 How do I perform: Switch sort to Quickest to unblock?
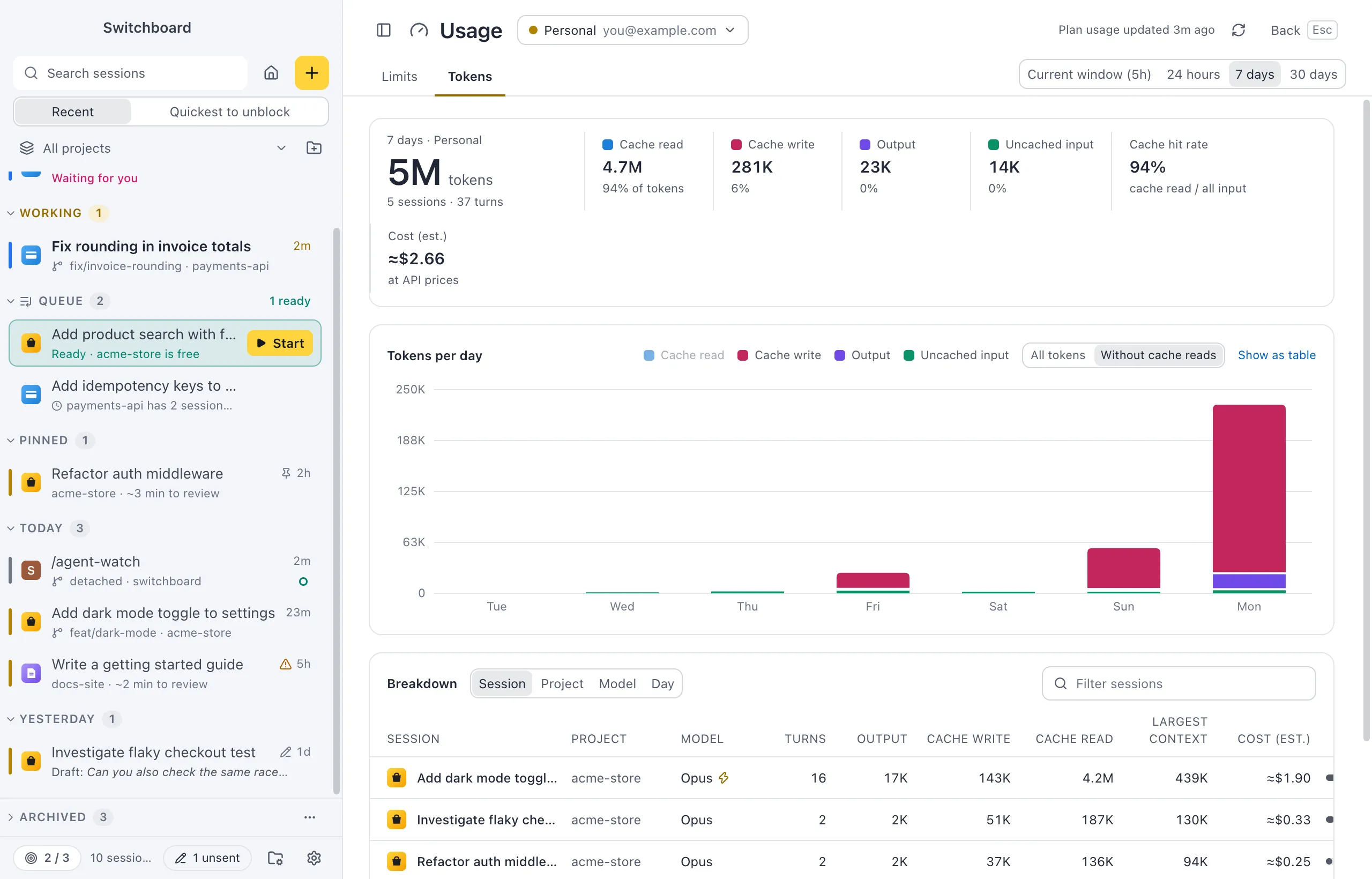tap(229, 112)
